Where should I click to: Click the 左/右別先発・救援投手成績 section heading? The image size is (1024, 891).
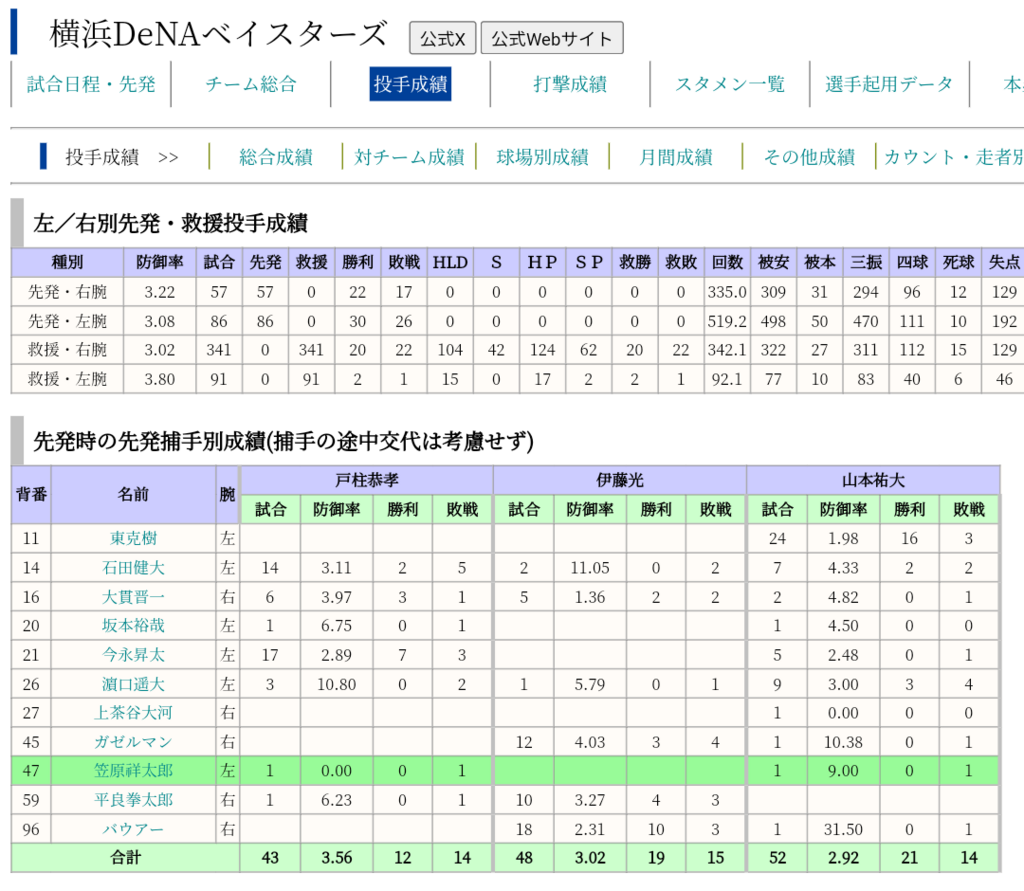[x=170, y=223]
